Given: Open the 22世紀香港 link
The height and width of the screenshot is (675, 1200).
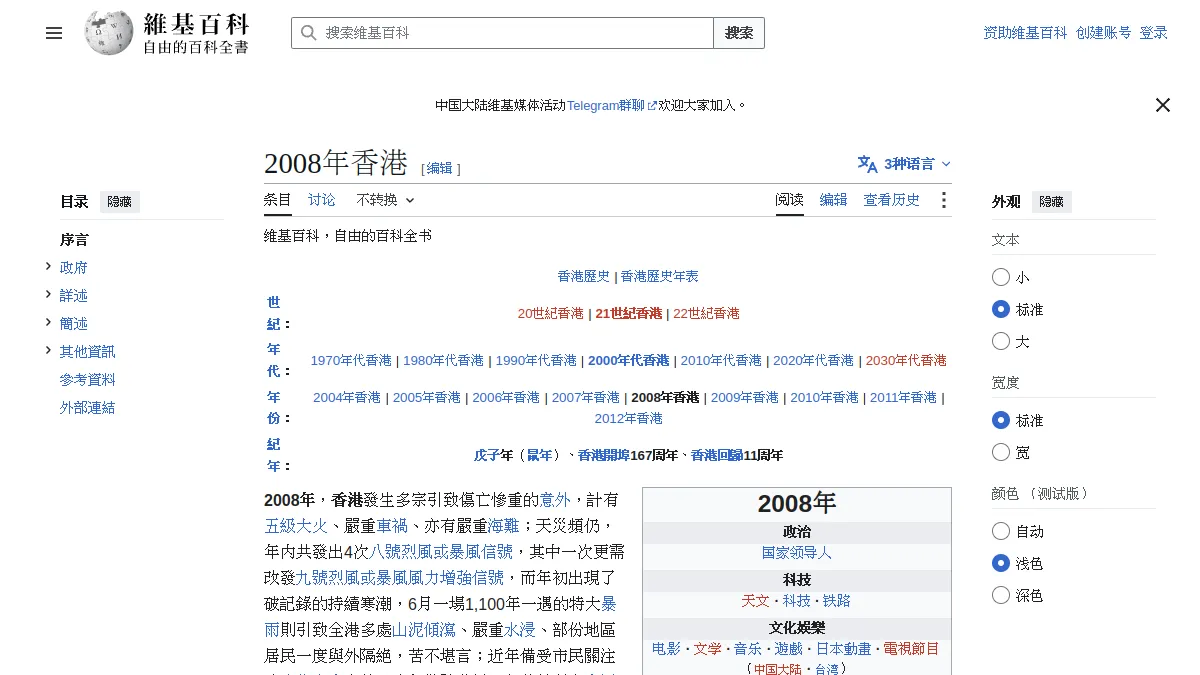Looking at the screenshot, I should 707,314.
